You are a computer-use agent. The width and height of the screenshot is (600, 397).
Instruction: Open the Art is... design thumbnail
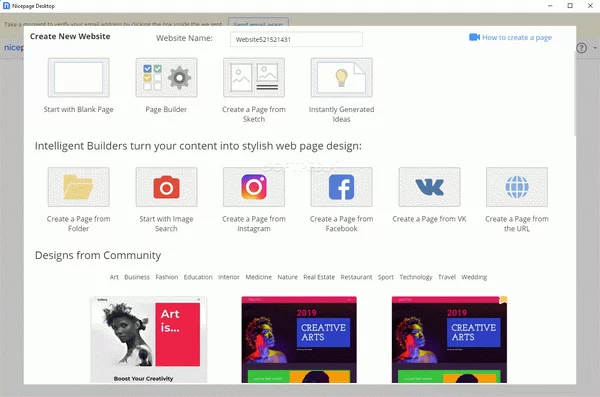149,340
